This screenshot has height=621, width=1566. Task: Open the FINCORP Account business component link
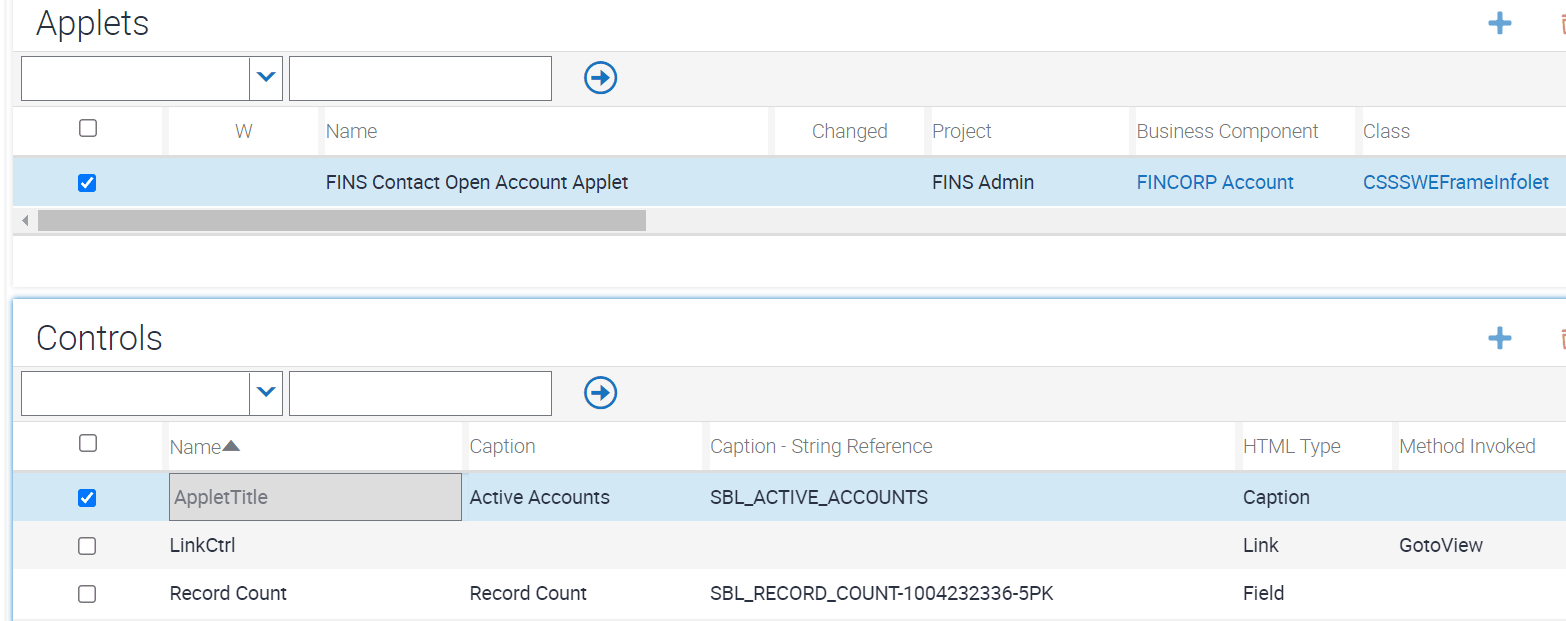pyautogui.click(x=1215, y=182)
